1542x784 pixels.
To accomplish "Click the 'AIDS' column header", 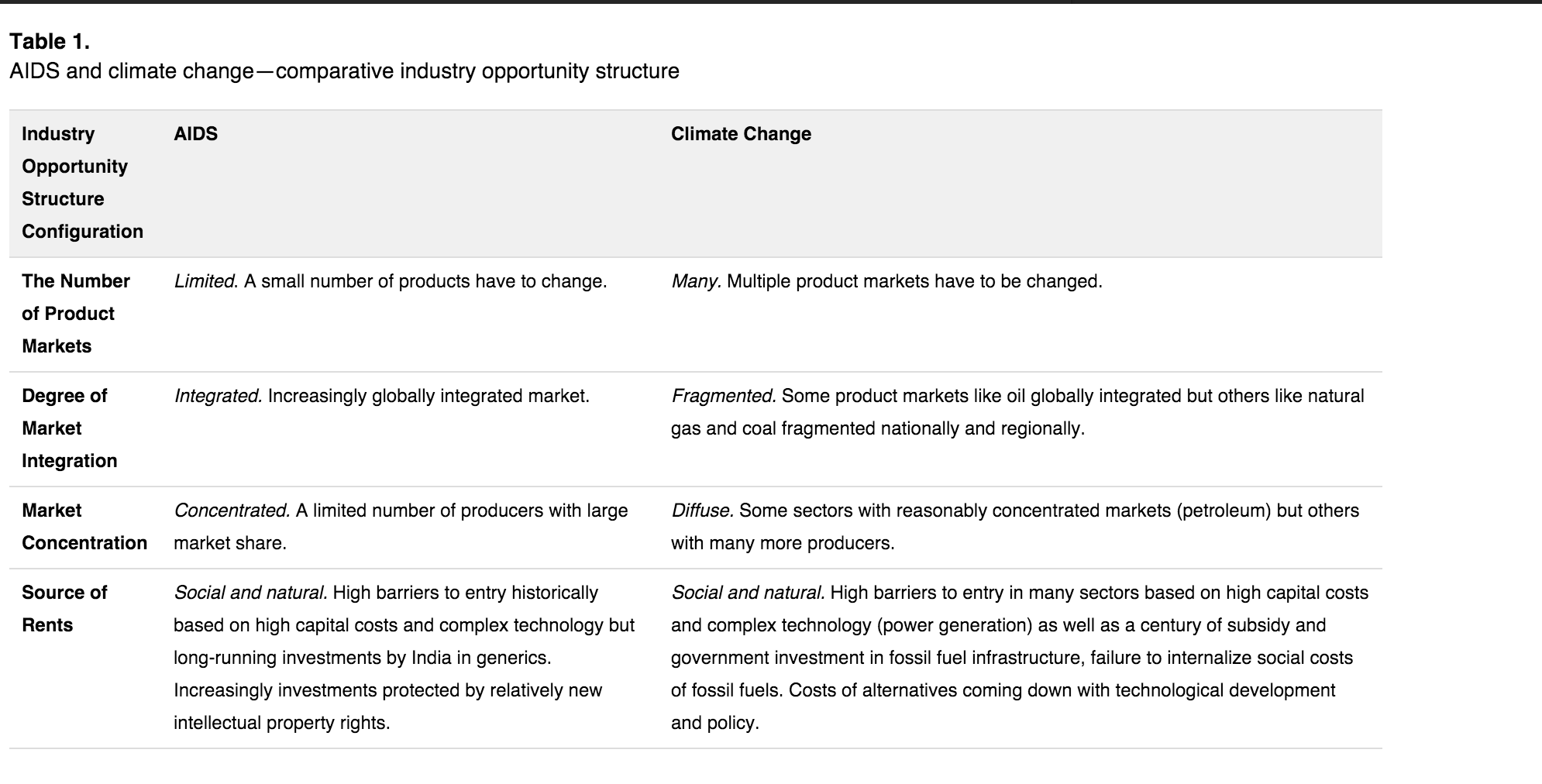I will point(195,134).
